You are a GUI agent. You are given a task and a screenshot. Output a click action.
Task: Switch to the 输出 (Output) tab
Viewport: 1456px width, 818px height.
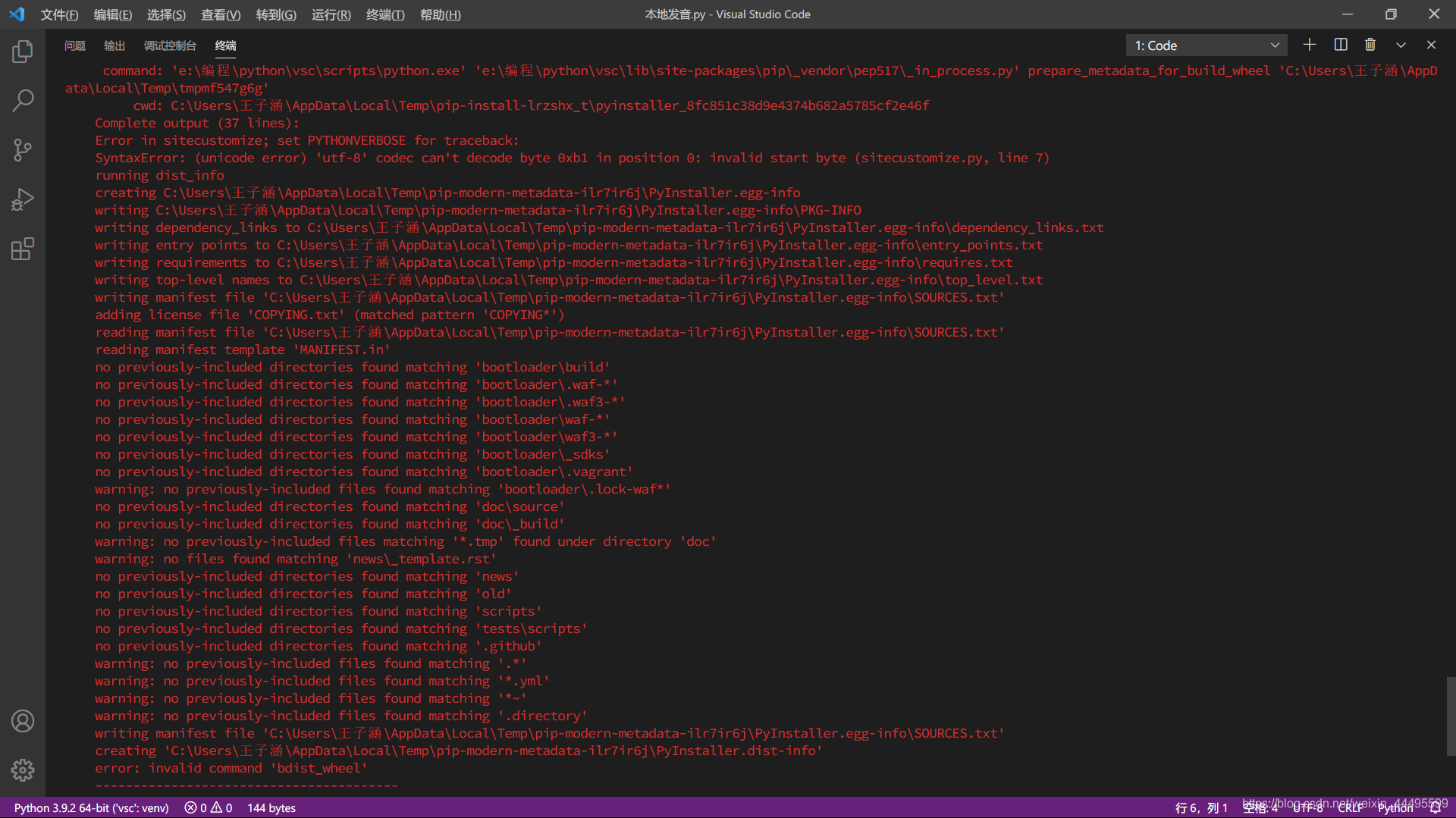tap(115, 45)
